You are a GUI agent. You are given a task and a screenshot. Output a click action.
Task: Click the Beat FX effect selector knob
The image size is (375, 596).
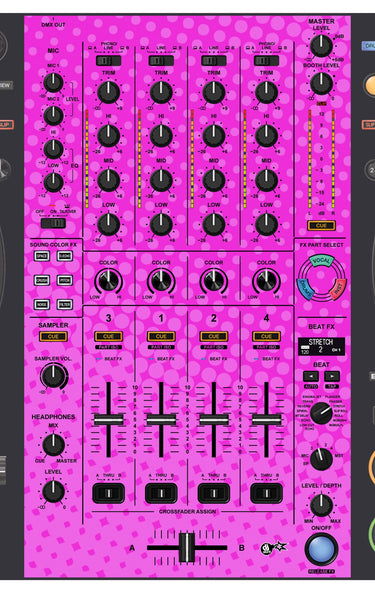tap(321, 414)
